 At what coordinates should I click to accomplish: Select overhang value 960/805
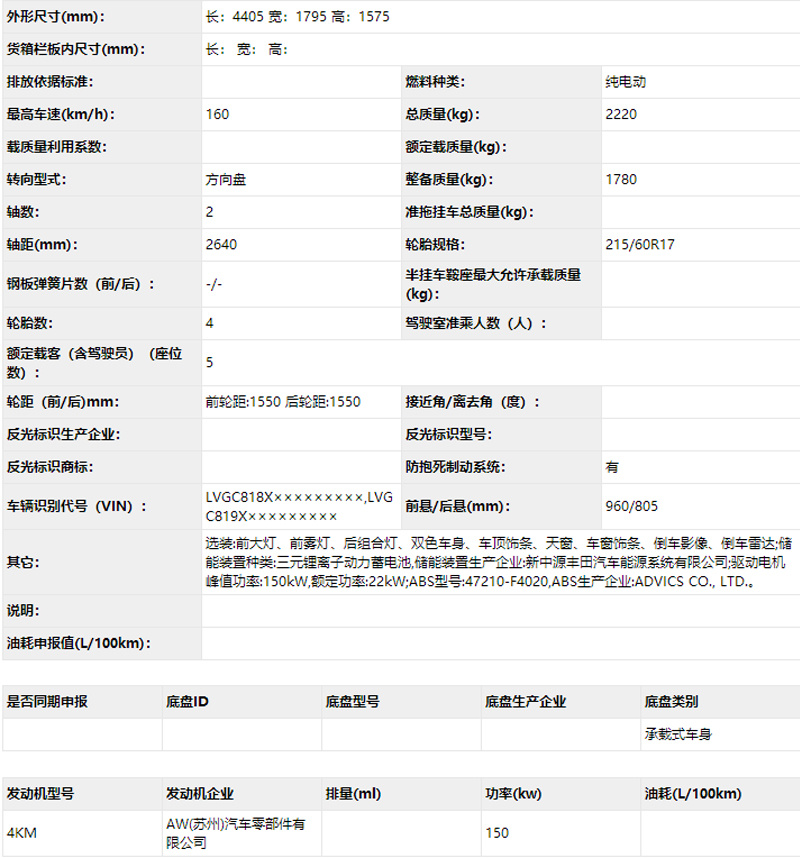point(631,506)
